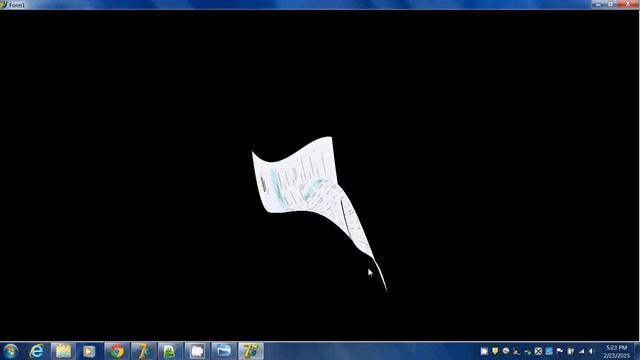Click the Action Center flag tray icon

pyautogui.click(x=560, y=351)
